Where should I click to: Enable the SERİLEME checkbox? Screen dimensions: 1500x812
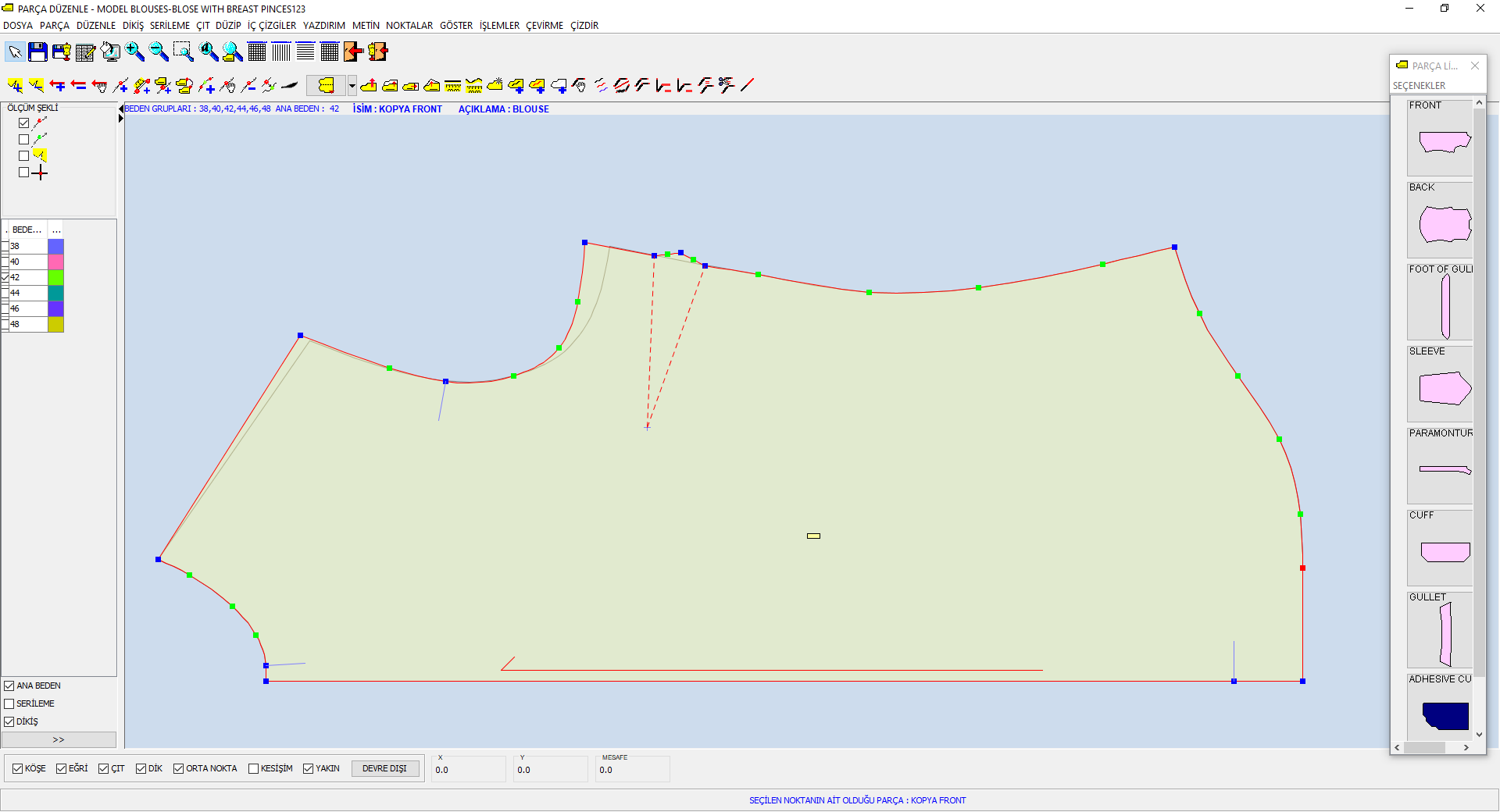[x=9, y=703]
